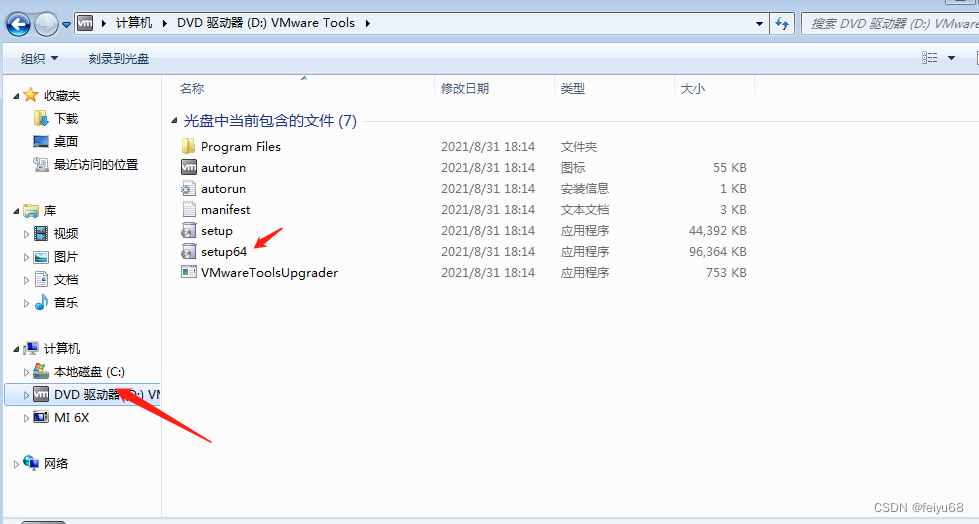The height and width of the screenshot is (524, 979).
Task: Open the 文档 library icon
Action: point(41,279)
